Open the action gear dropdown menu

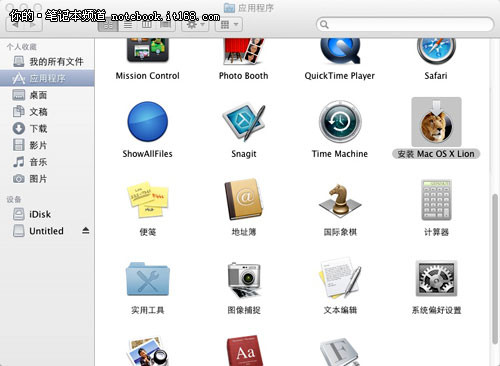tap(195, 25)
